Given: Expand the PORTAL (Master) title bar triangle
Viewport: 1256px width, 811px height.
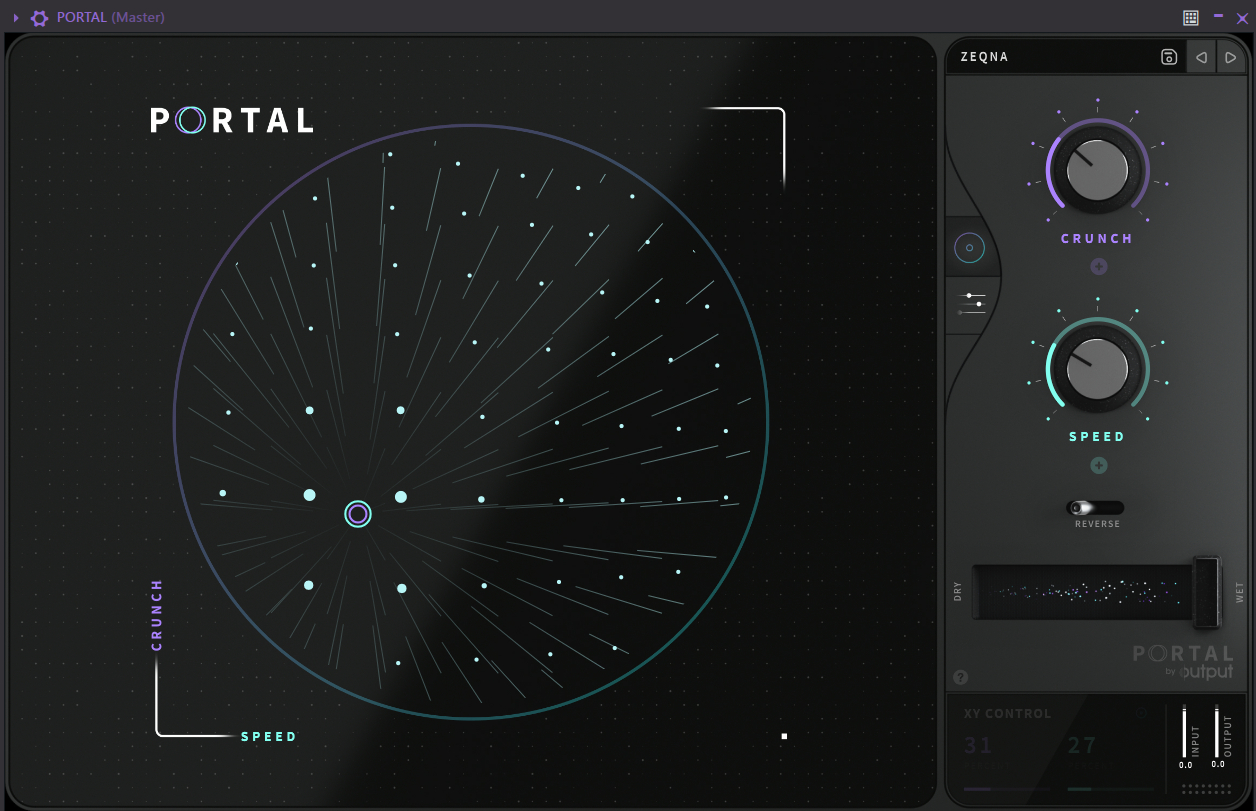Looking at the screenshot, I should (16, 17).
